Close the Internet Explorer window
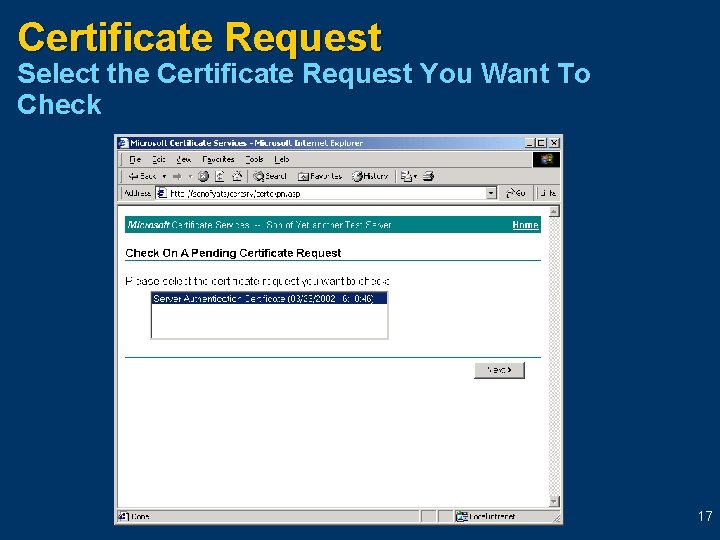The width and height of the screenshot is (720, 540). 554,143
